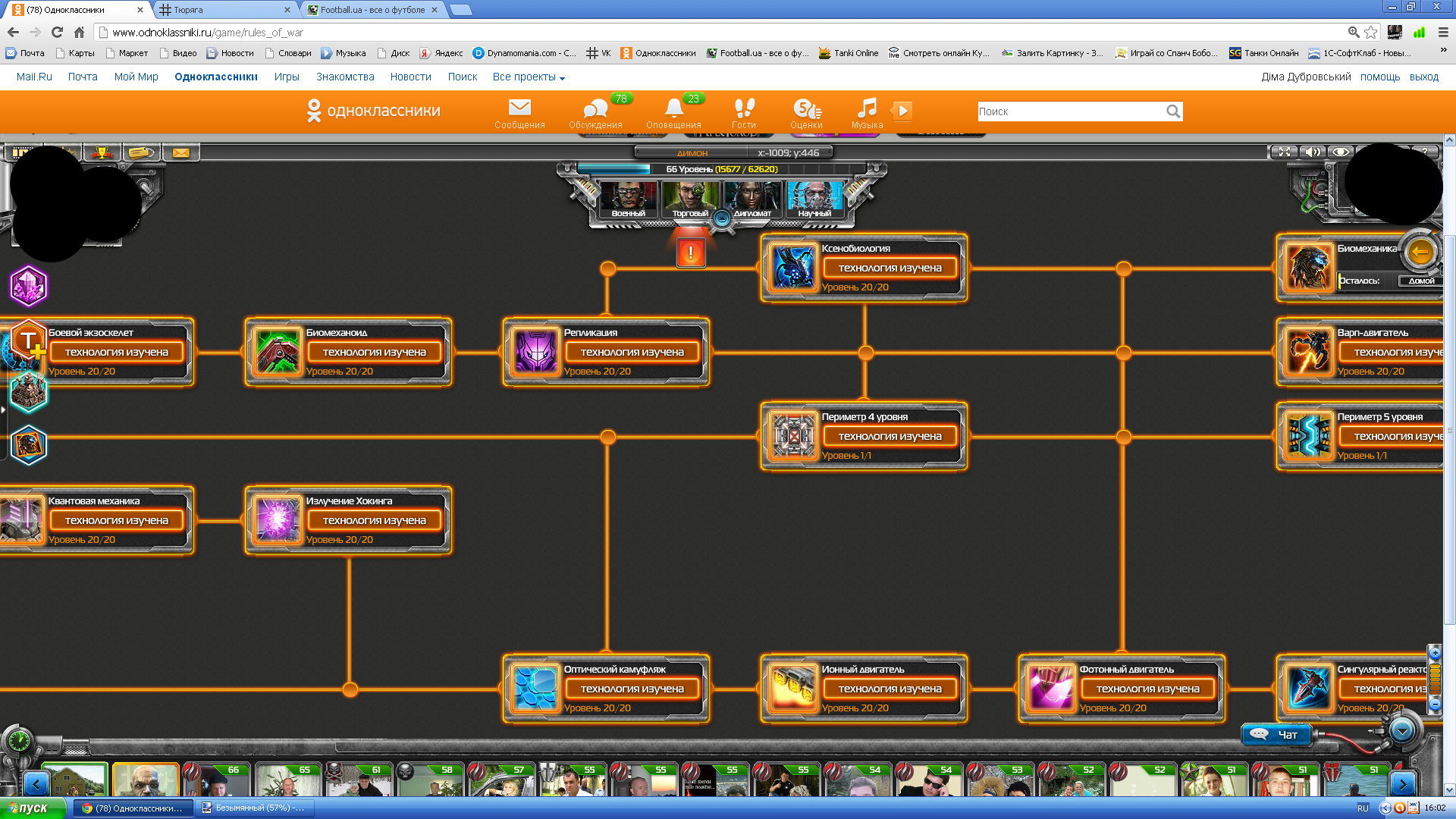Select the Торговый advisor tab
Viewport: 1456px width, 819px height.
pos(690,199)
